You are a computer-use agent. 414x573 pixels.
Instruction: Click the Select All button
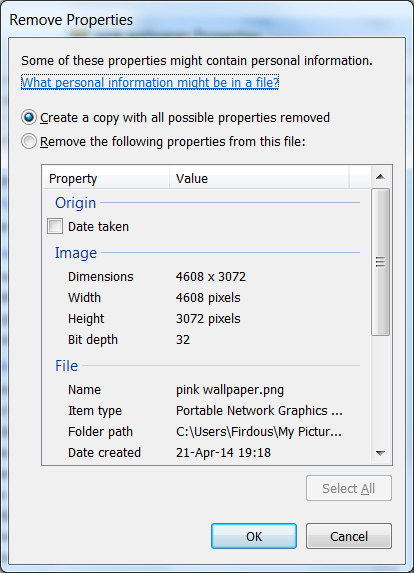(x=349, y=488)
